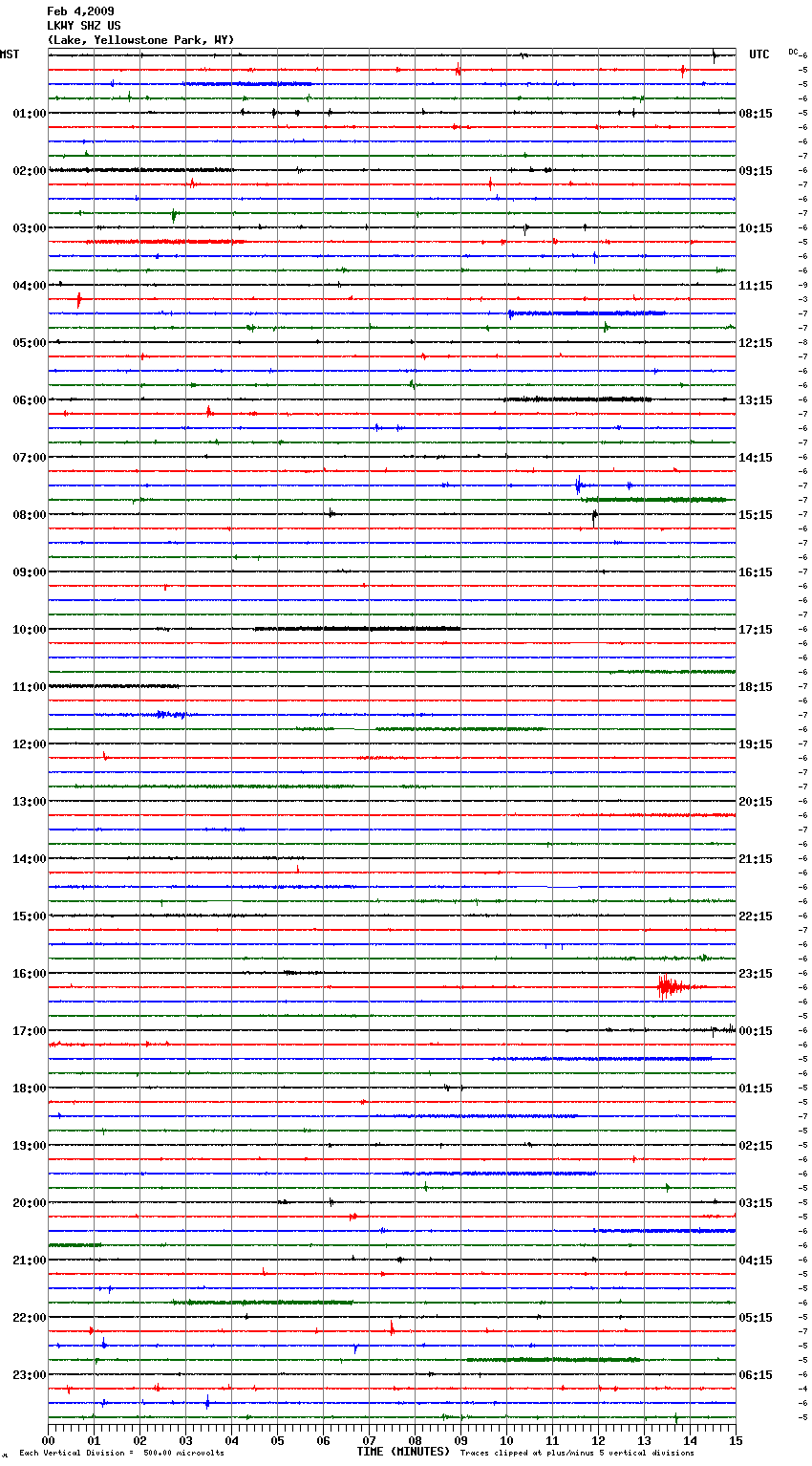Click the 11:15 UTC time label
The image size is (812, 1466).
[x=756, y=286]
